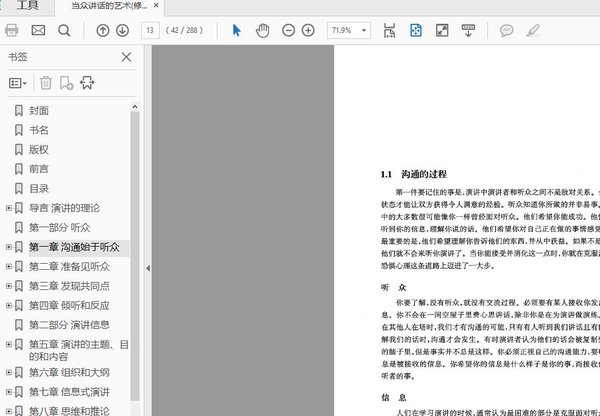Image resolution: width=600 pixels, height=416 pixels.
Task: Open the 导言 演讲的理论 bookmark
Action: click(x=64, y=208)
